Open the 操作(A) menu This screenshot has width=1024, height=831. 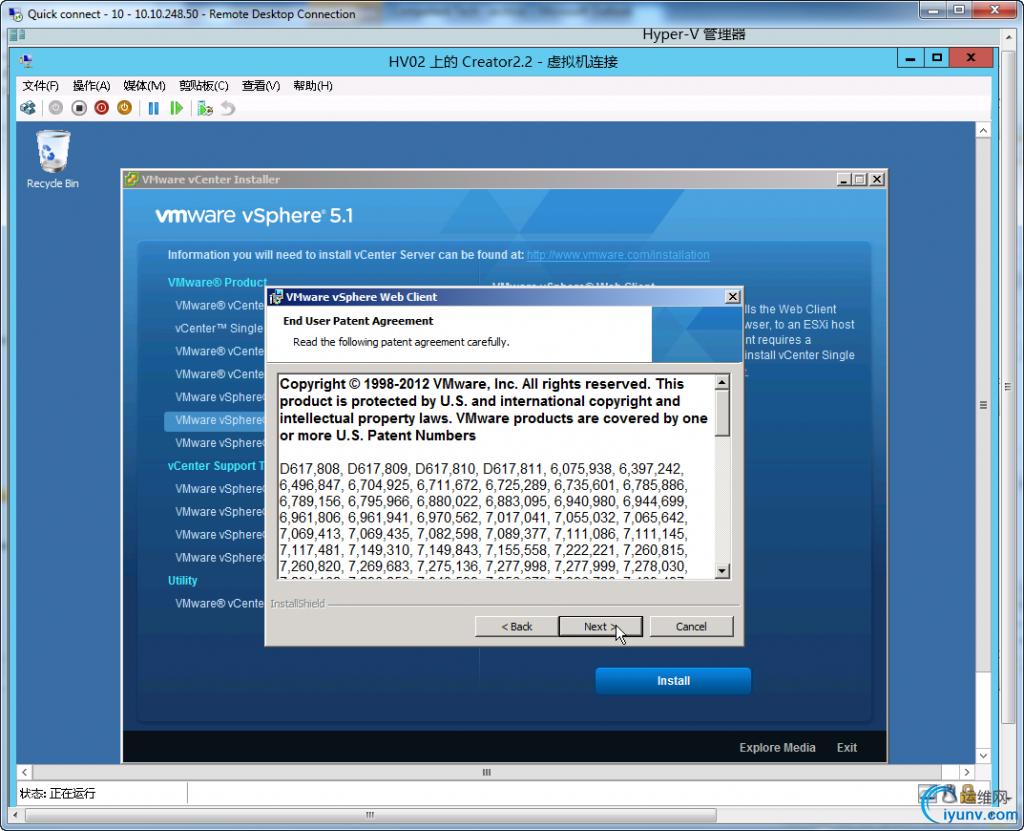pos(91,86)
